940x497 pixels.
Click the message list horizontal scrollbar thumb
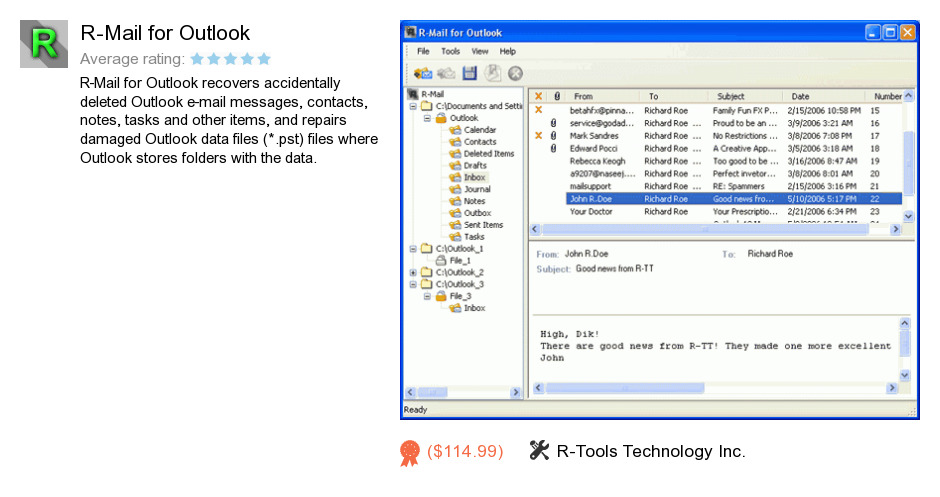[x=706, y=229]
